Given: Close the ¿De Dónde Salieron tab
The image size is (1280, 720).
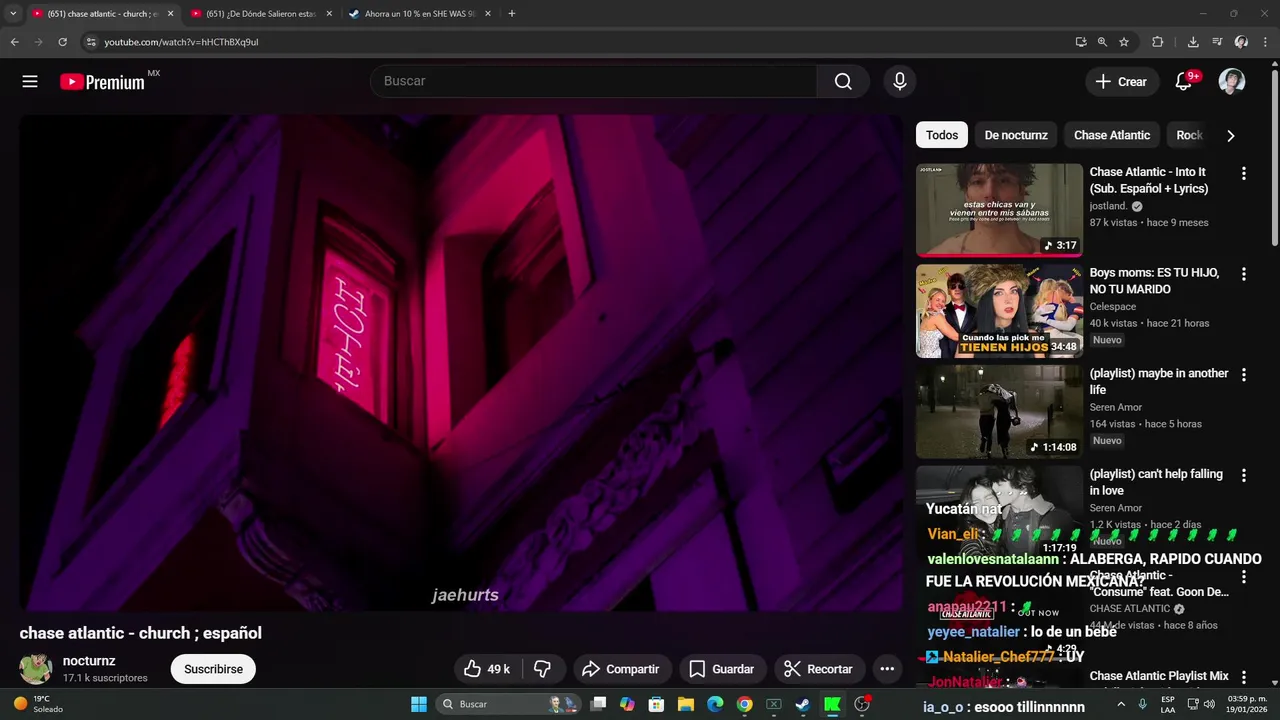Looking at the screenshot, I should [x=329, y=14].
